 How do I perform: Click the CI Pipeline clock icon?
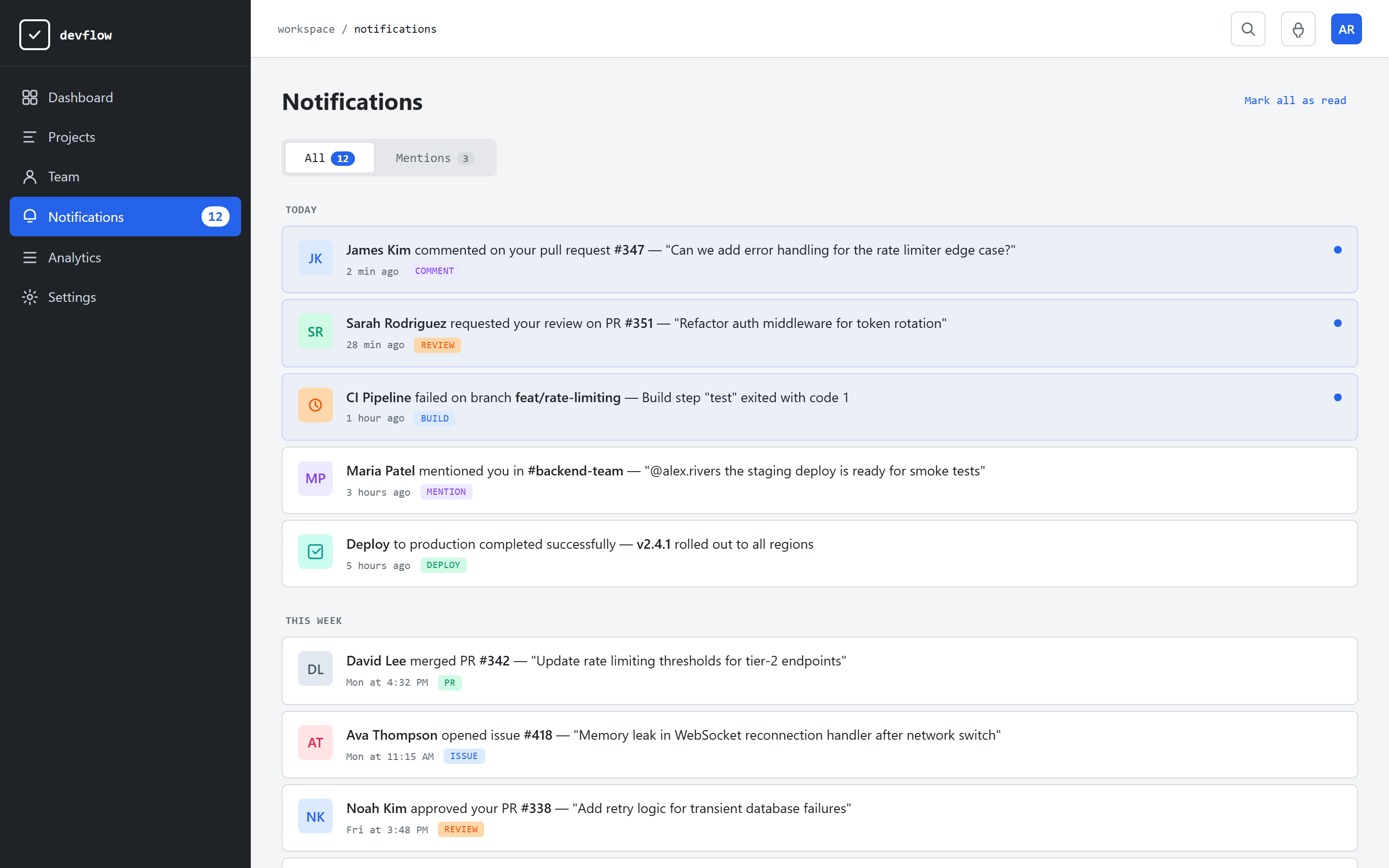315,405
